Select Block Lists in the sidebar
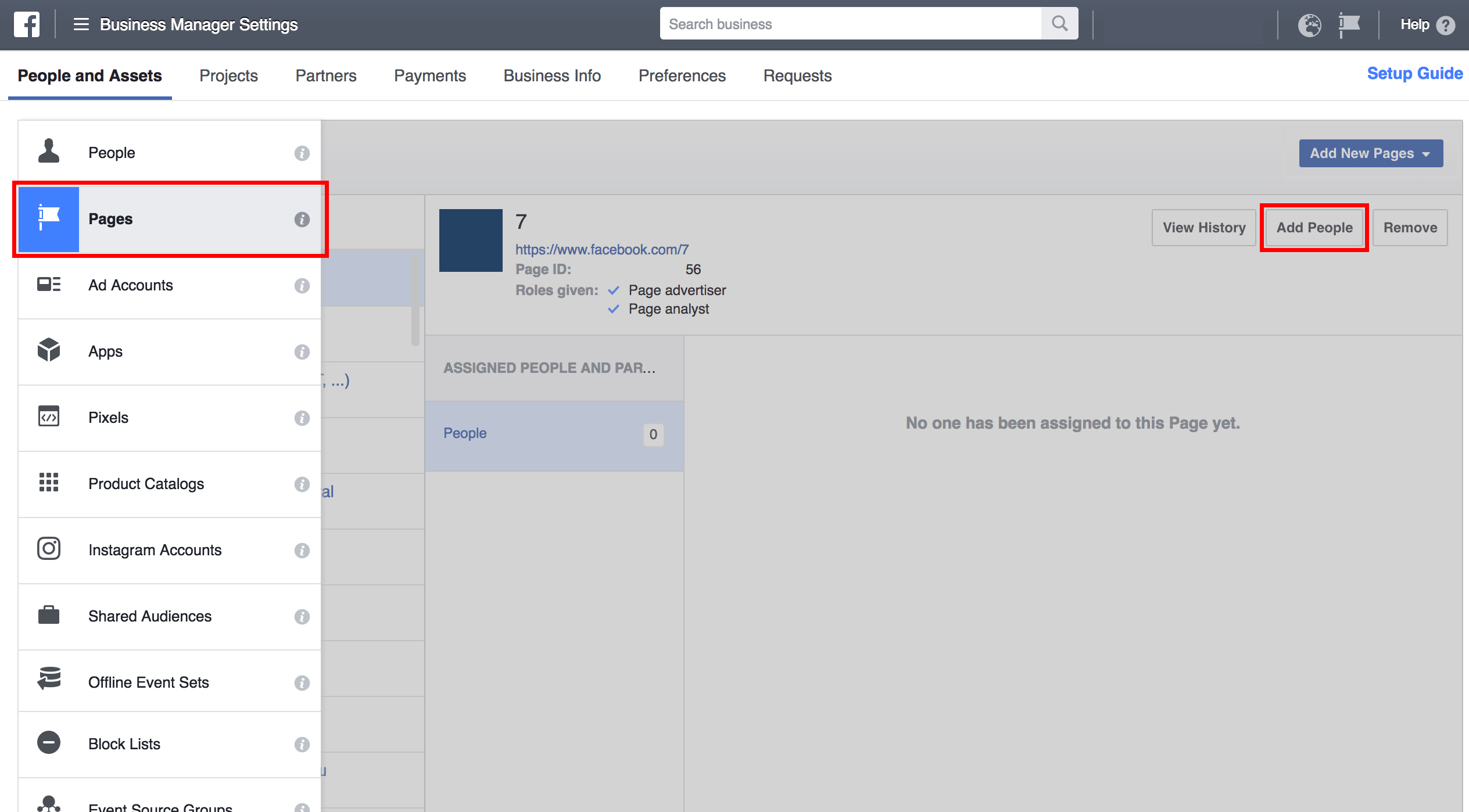This screenshot has height=812, width=1469. coord(170,745)
